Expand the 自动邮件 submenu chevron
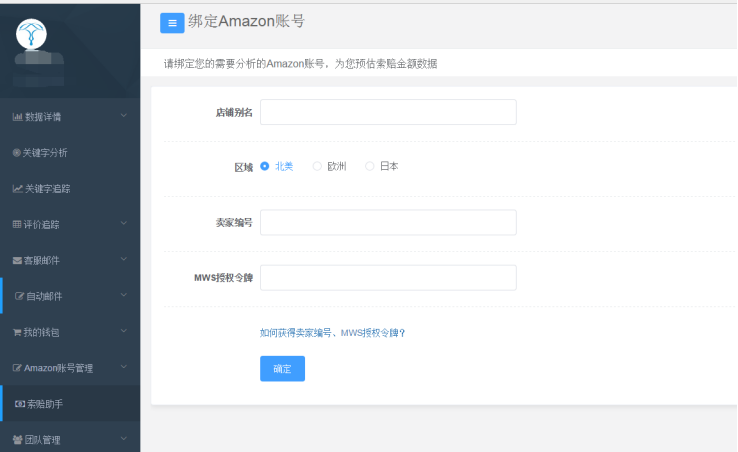 [124, 295]
